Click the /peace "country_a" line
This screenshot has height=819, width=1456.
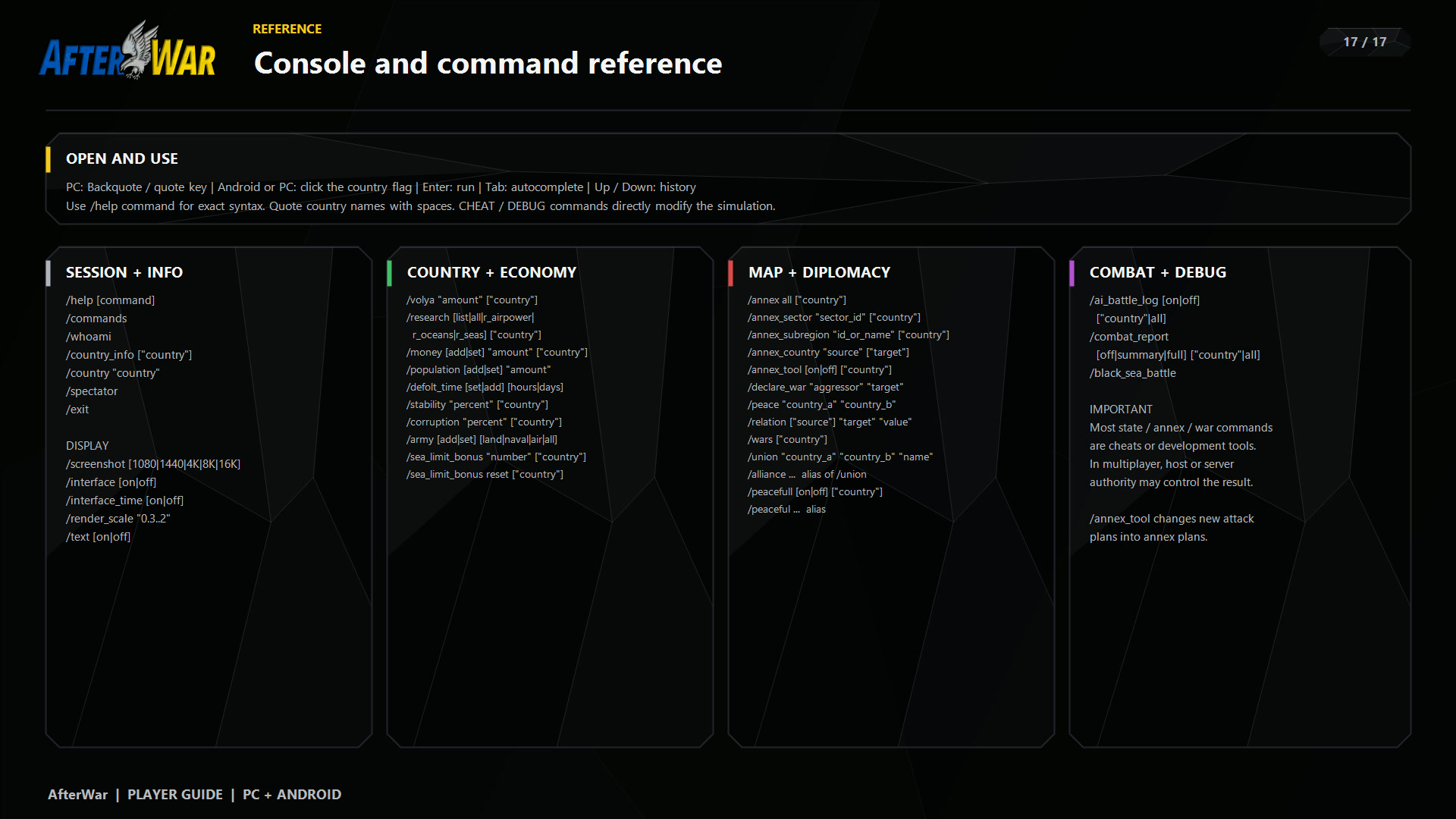pos(821,405)
